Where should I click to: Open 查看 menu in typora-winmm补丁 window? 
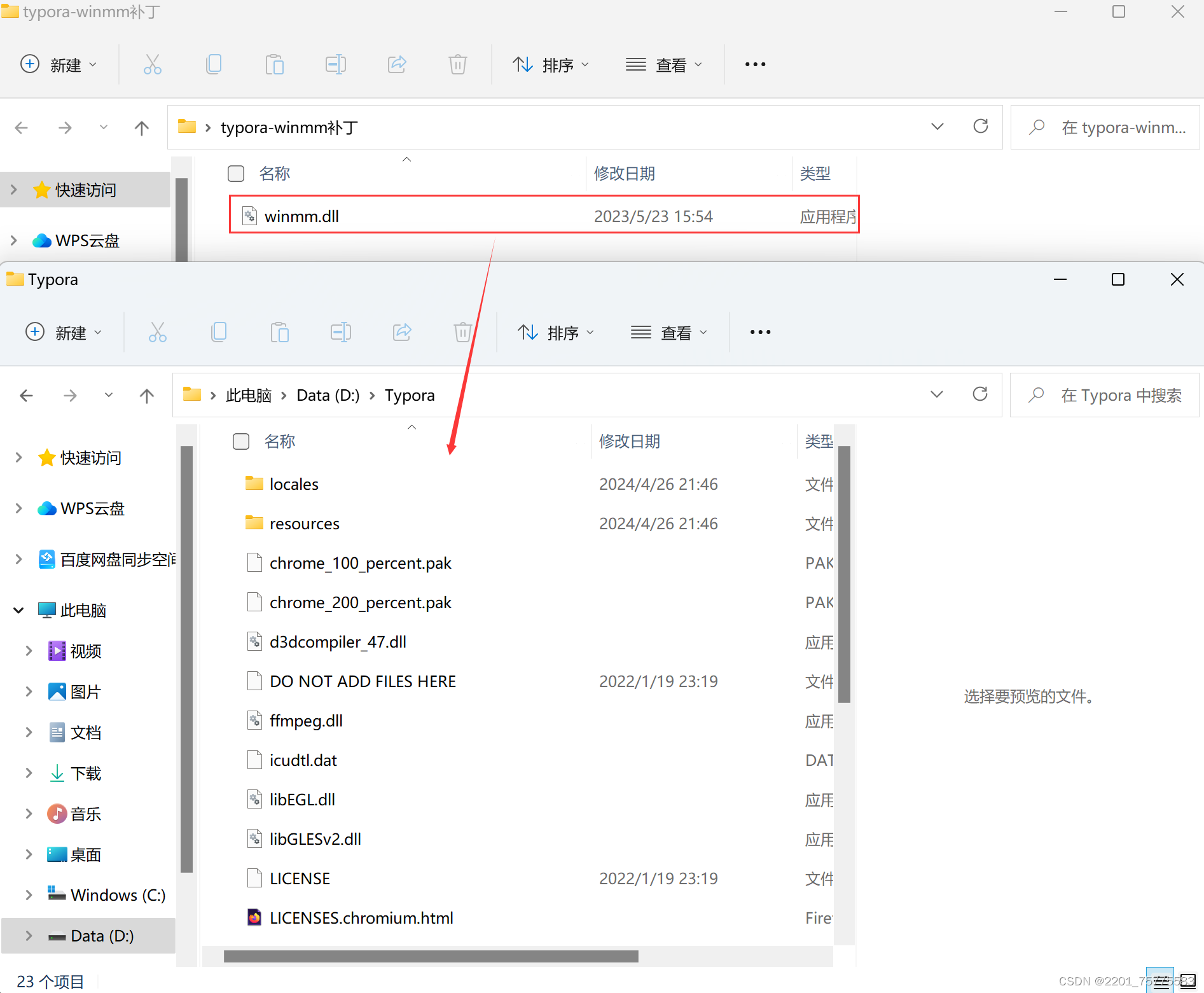(664, 64)
